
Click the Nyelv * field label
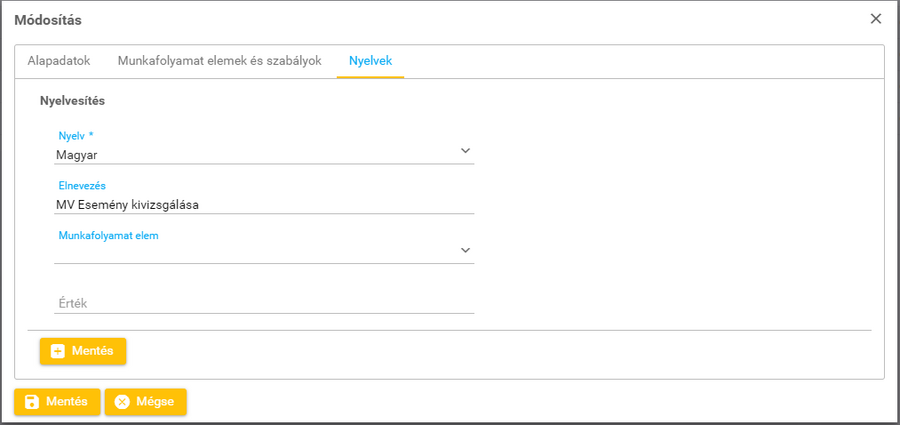pos(76,135)
